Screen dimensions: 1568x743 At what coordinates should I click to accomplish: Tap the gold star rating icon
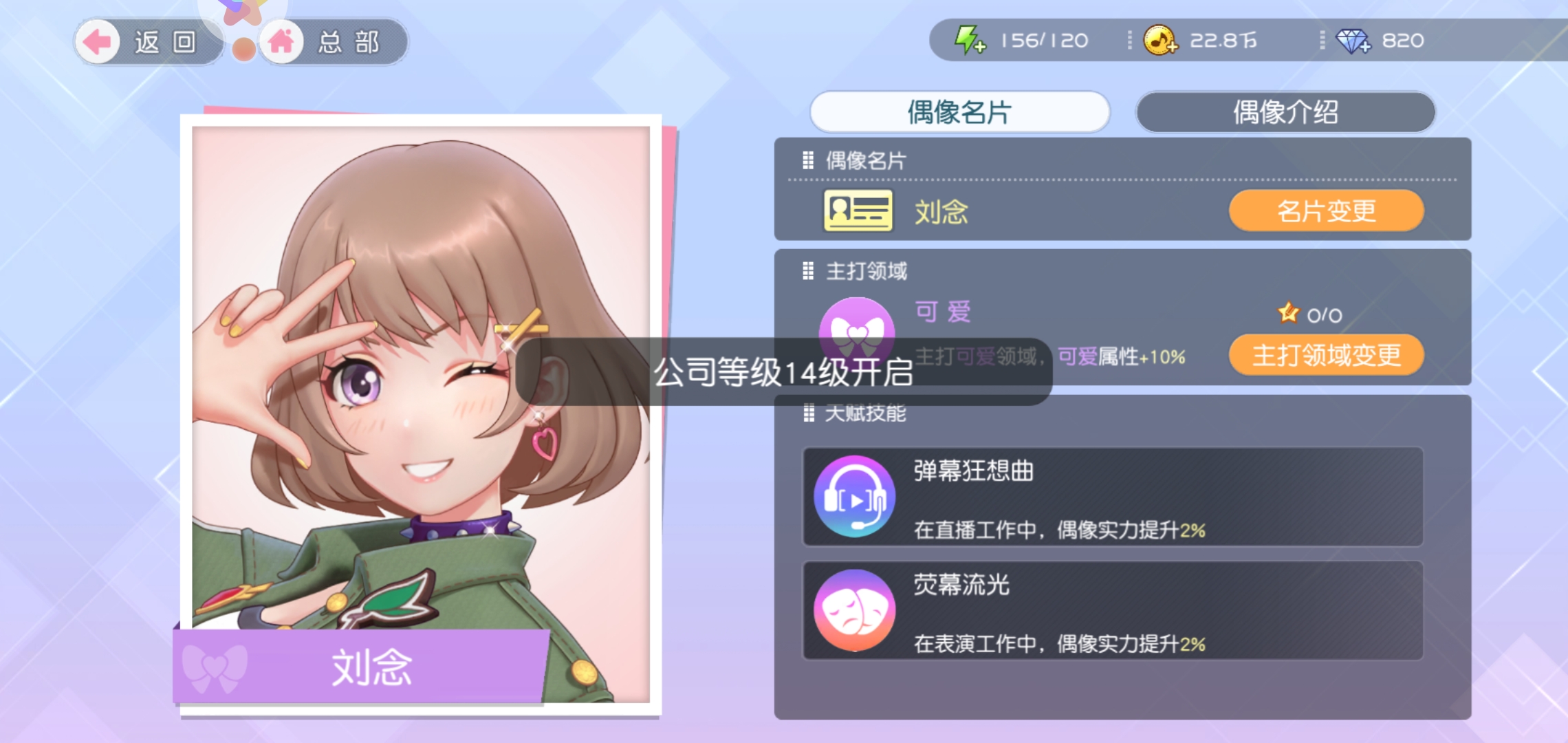point(1288,313)
